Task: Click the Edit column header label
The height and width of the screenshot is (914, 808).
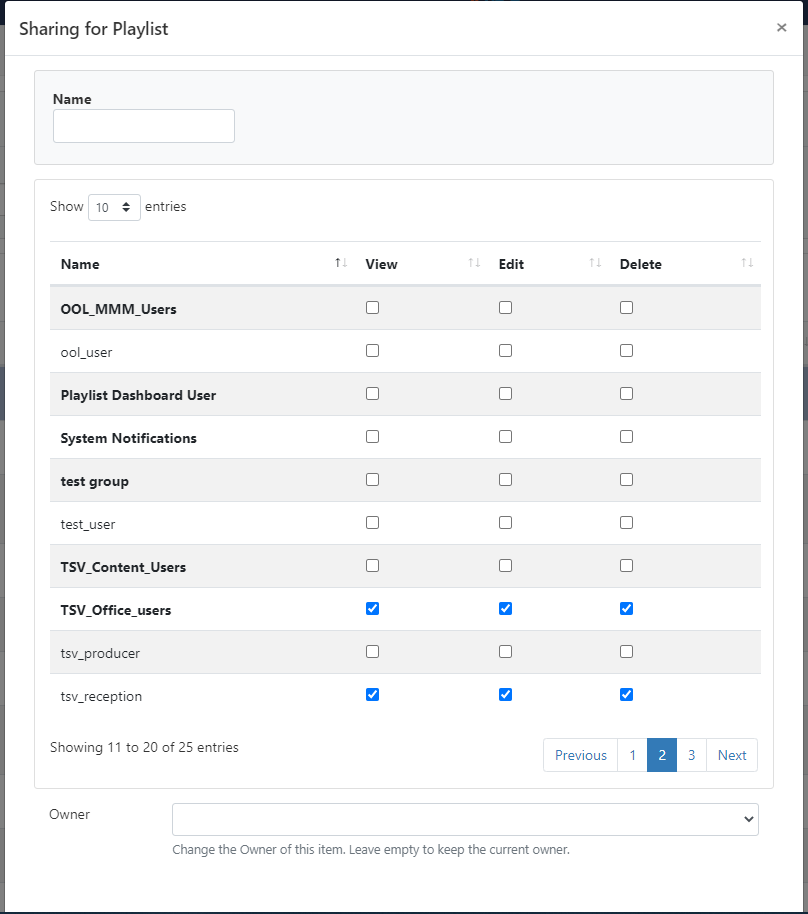Action: coord(511,264)
